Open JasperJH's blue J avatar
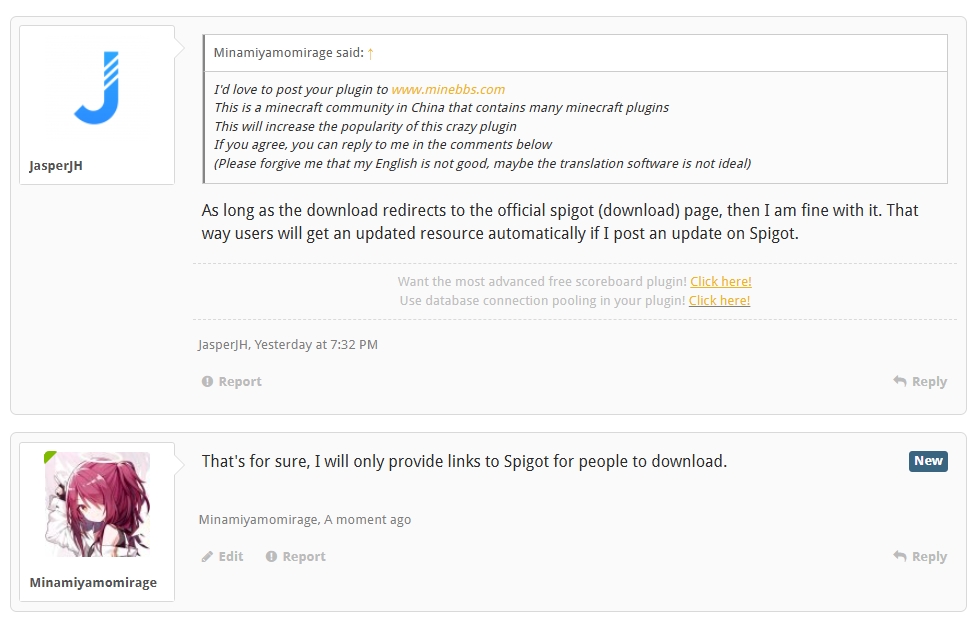The height and width of the screenshot is (623, 975). (x=97, y=88)
